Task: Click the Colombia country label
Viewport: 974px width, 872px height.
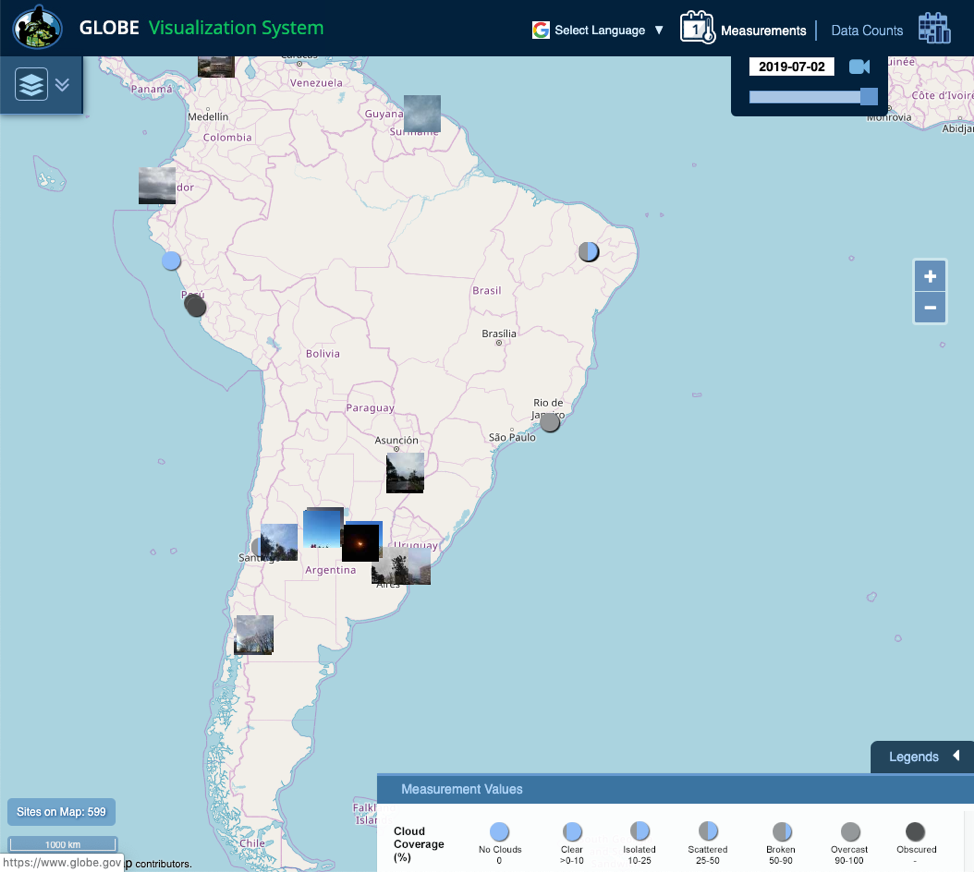Action: pos(227,137)
